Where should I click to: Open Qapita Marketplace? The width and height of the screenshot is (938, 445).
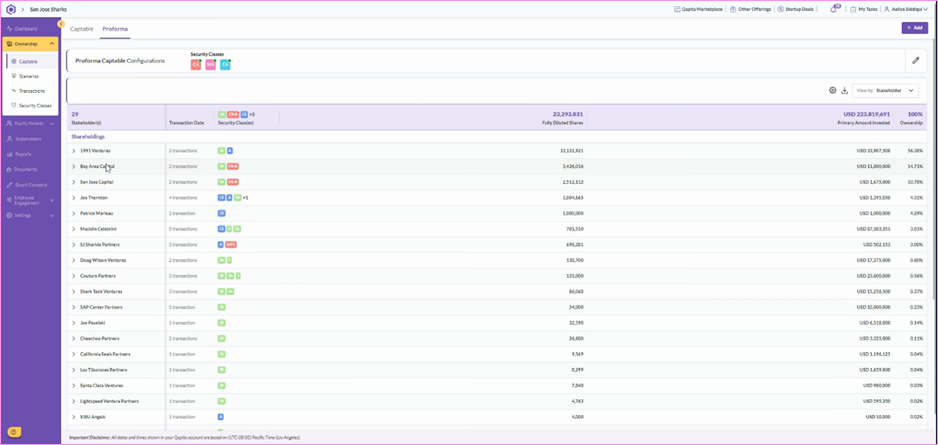point(698,10)
